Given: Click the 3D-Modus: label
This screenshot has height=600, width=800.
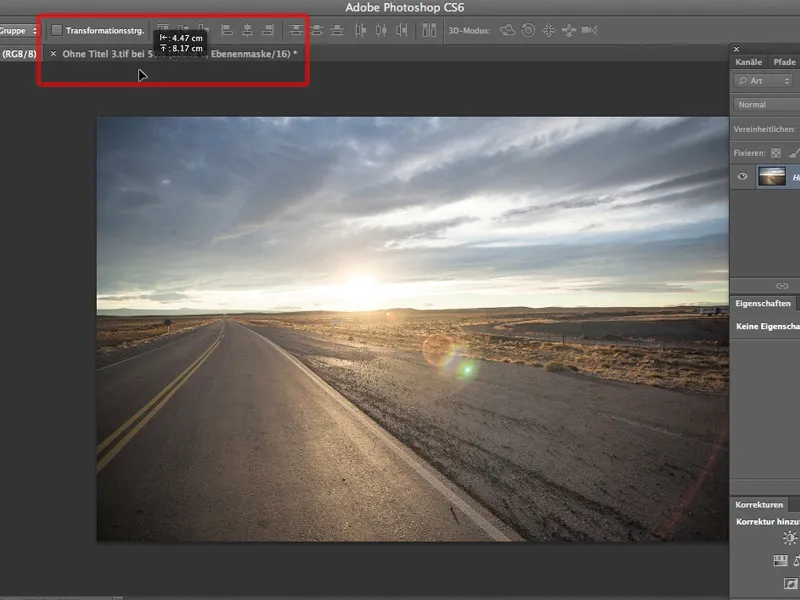Looking at the screenshot, I should pos(469,31).
